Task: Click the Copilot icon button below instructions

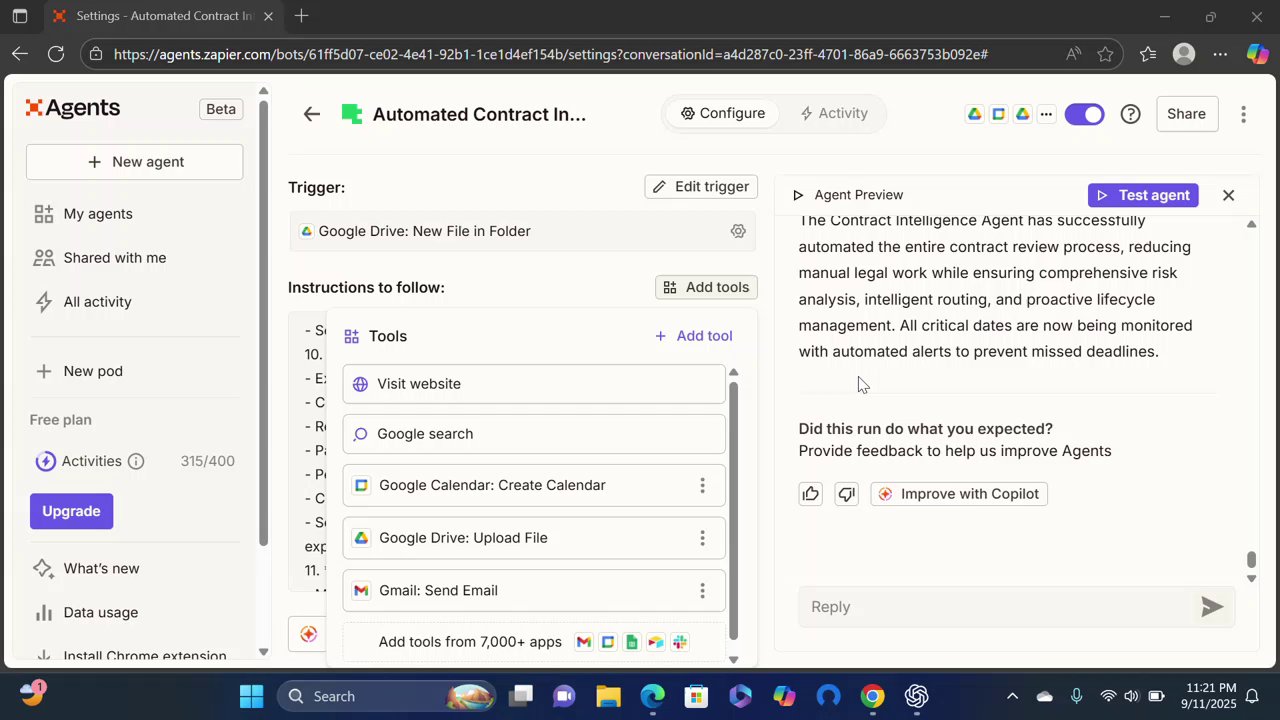Action: [308, 634]
